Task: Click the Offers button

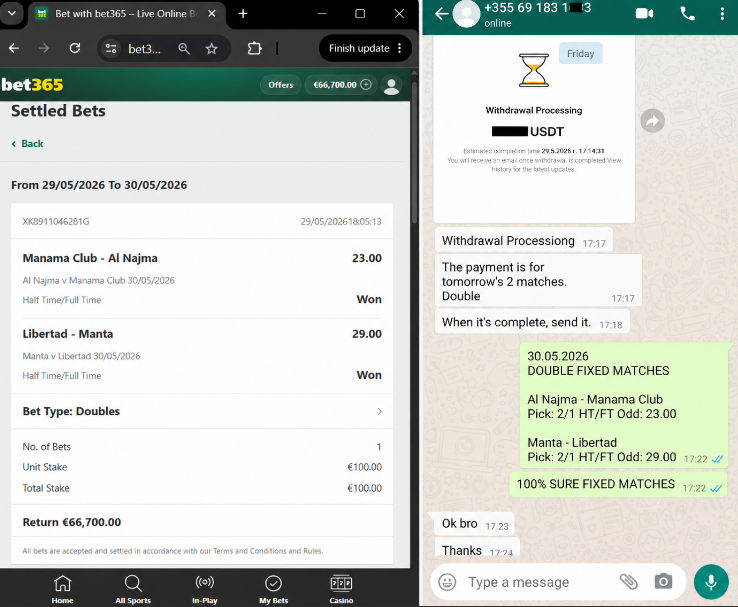Action: point(281,85)
